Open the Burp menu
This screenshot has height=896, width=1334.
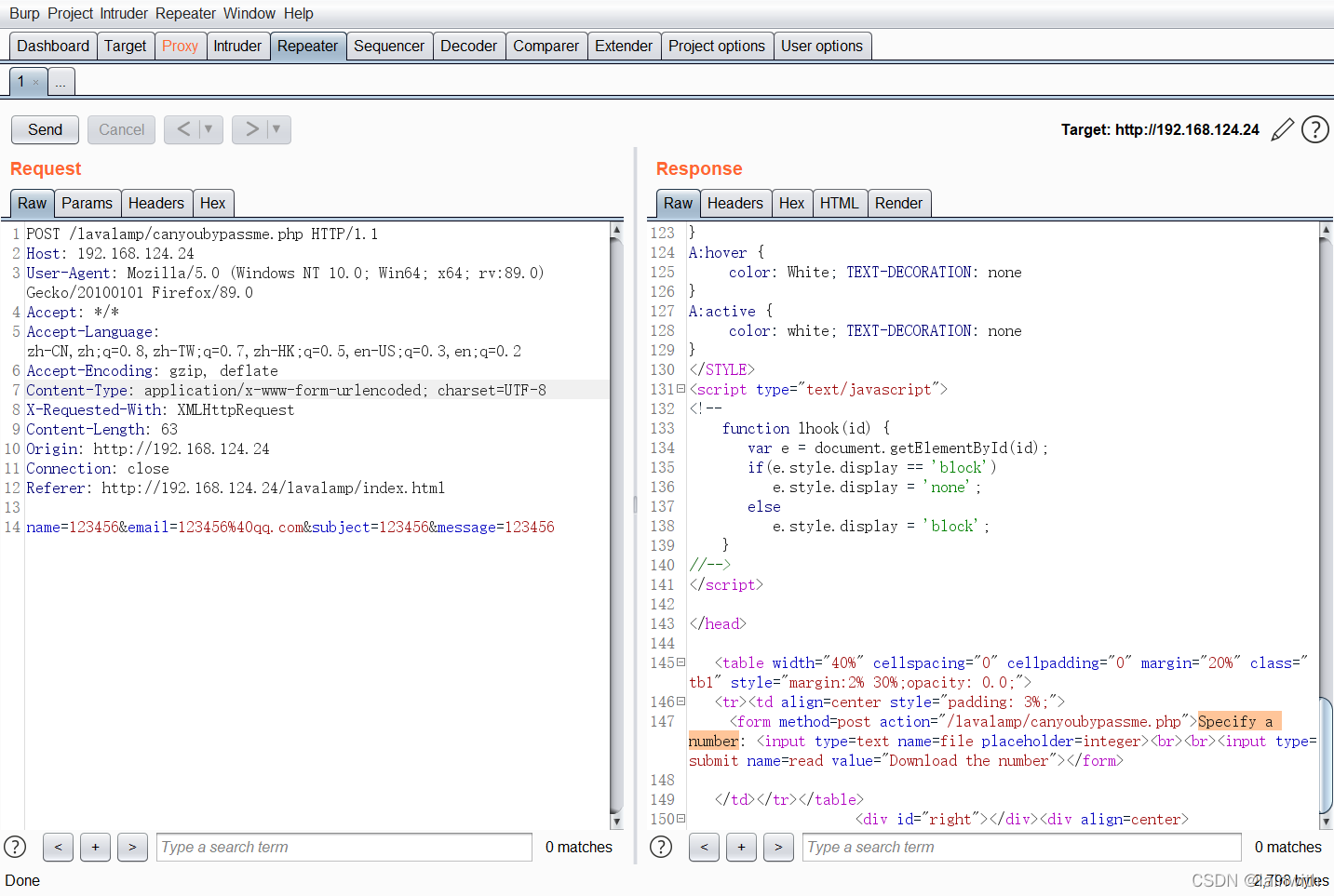point(24,13)
